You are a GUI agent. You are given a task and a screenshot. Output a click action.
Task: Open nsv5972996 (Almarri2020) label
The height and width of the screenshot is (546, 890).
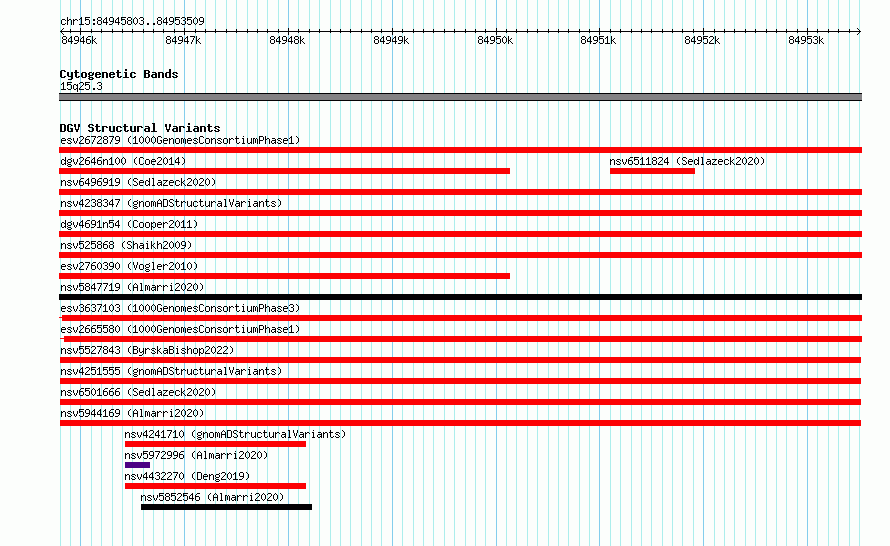coord(196,455)
